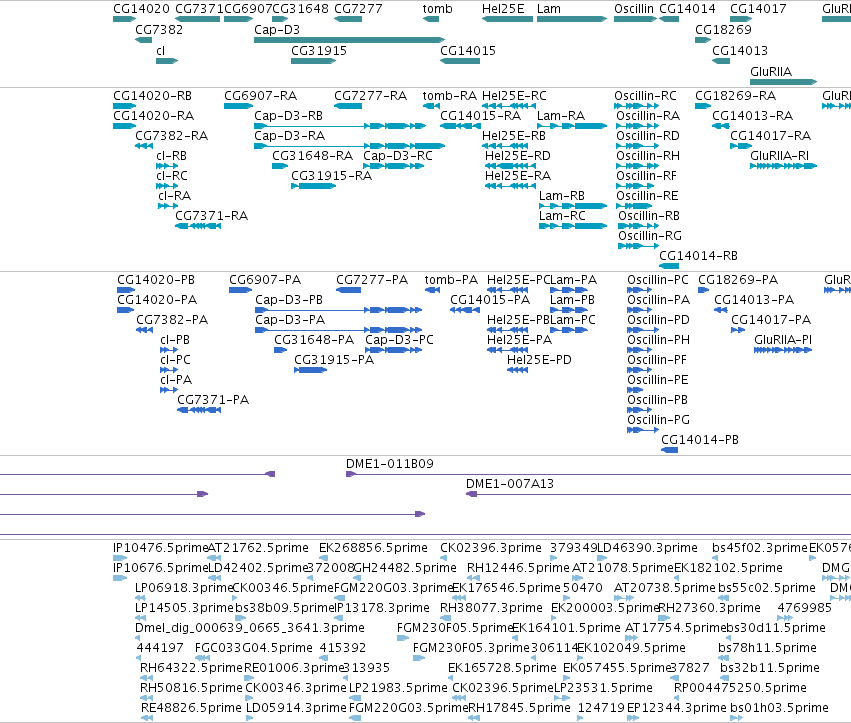Select the Oscillin gene label
The height and width of the screenshot is (723, 851).
(634, 9)
